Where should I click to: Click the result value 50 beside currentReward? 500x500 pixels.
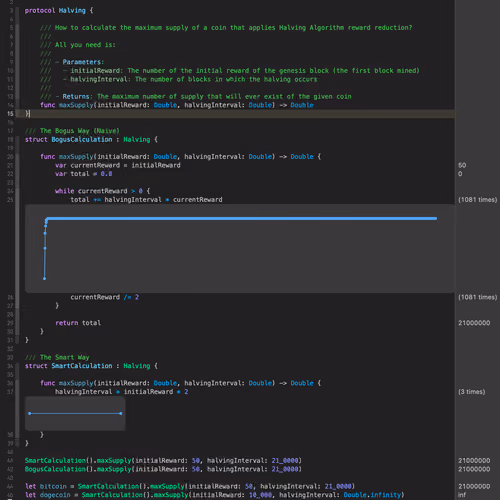462,165
